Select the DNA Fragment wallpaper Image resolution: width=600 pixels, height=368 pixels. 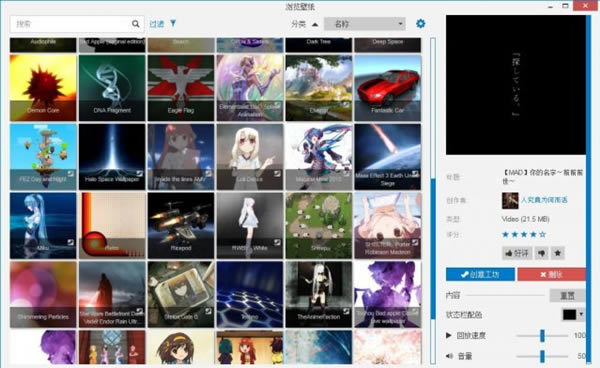(112, 88)
